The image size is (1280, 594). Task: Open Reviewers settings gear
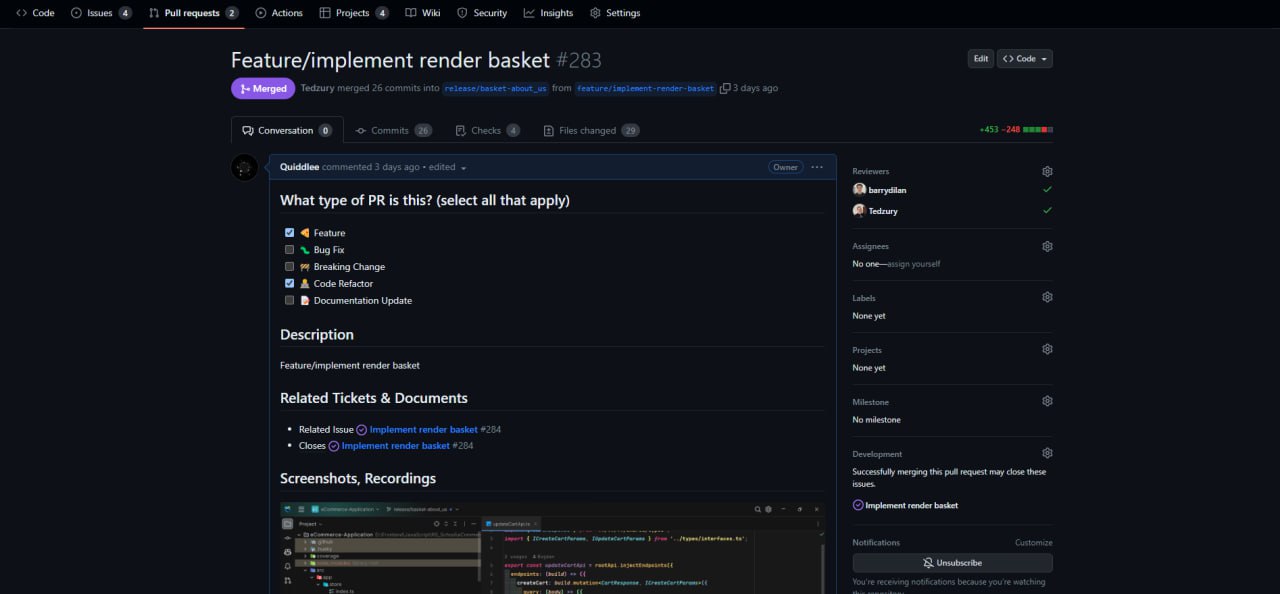point(1047,172)
